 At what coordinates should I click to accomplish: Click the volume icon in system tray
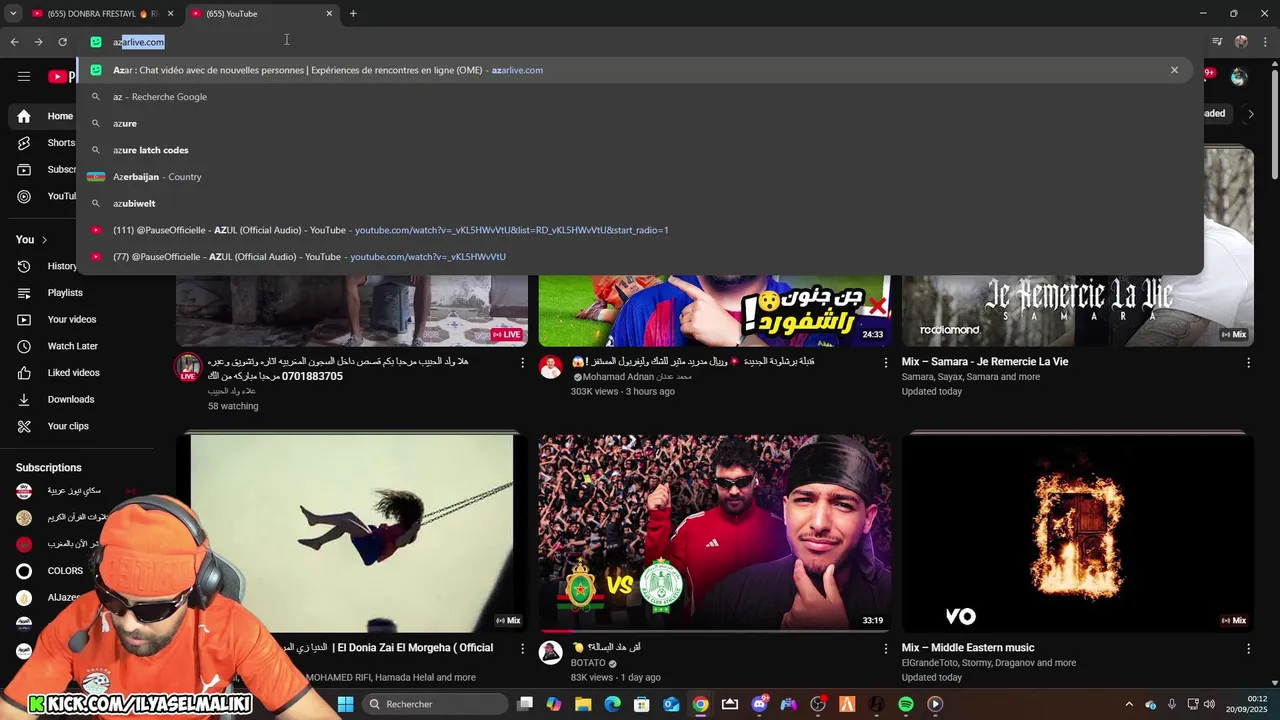coord(1210,704)
